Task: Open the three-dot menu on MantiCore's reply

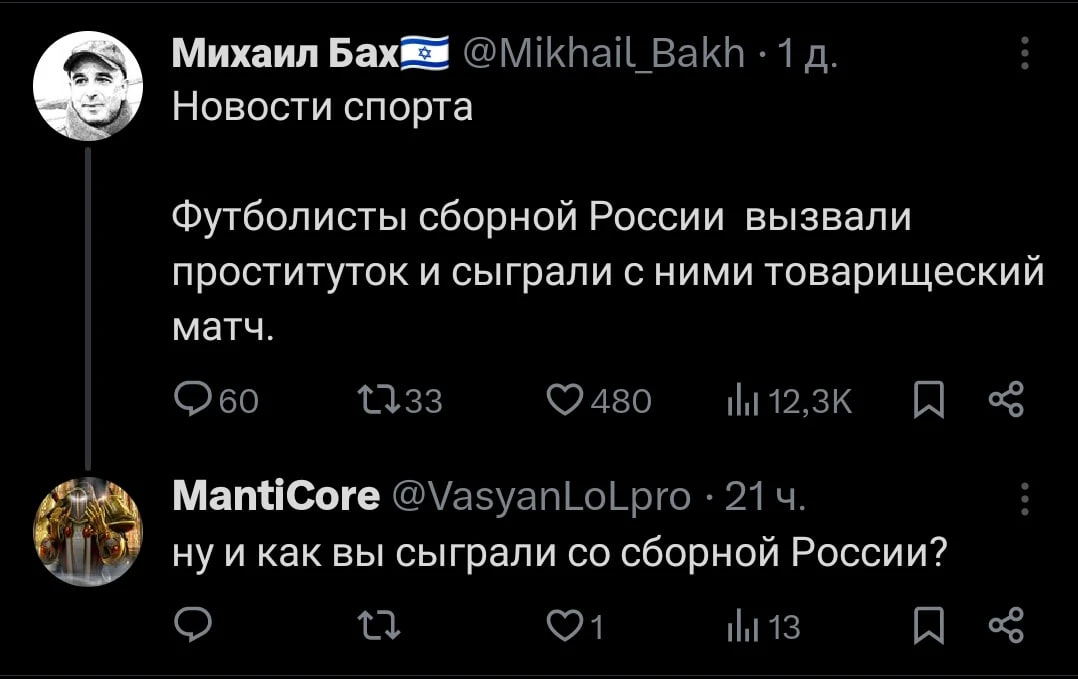Action: [1024, 499]
